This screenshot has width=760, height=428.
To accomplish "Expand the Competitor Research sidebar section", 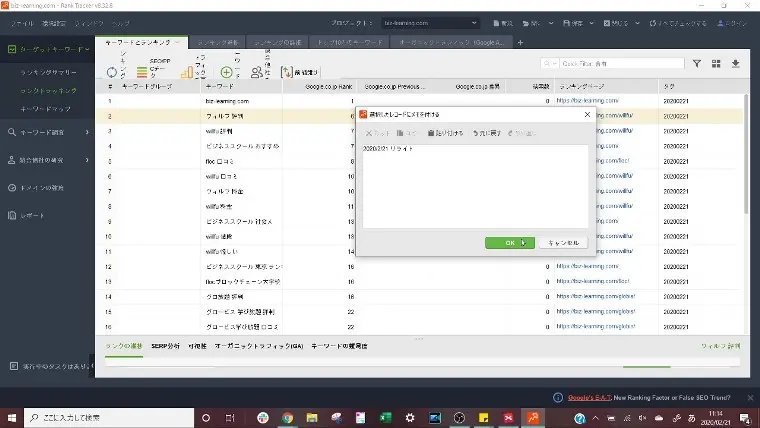I will click(48, 160).
